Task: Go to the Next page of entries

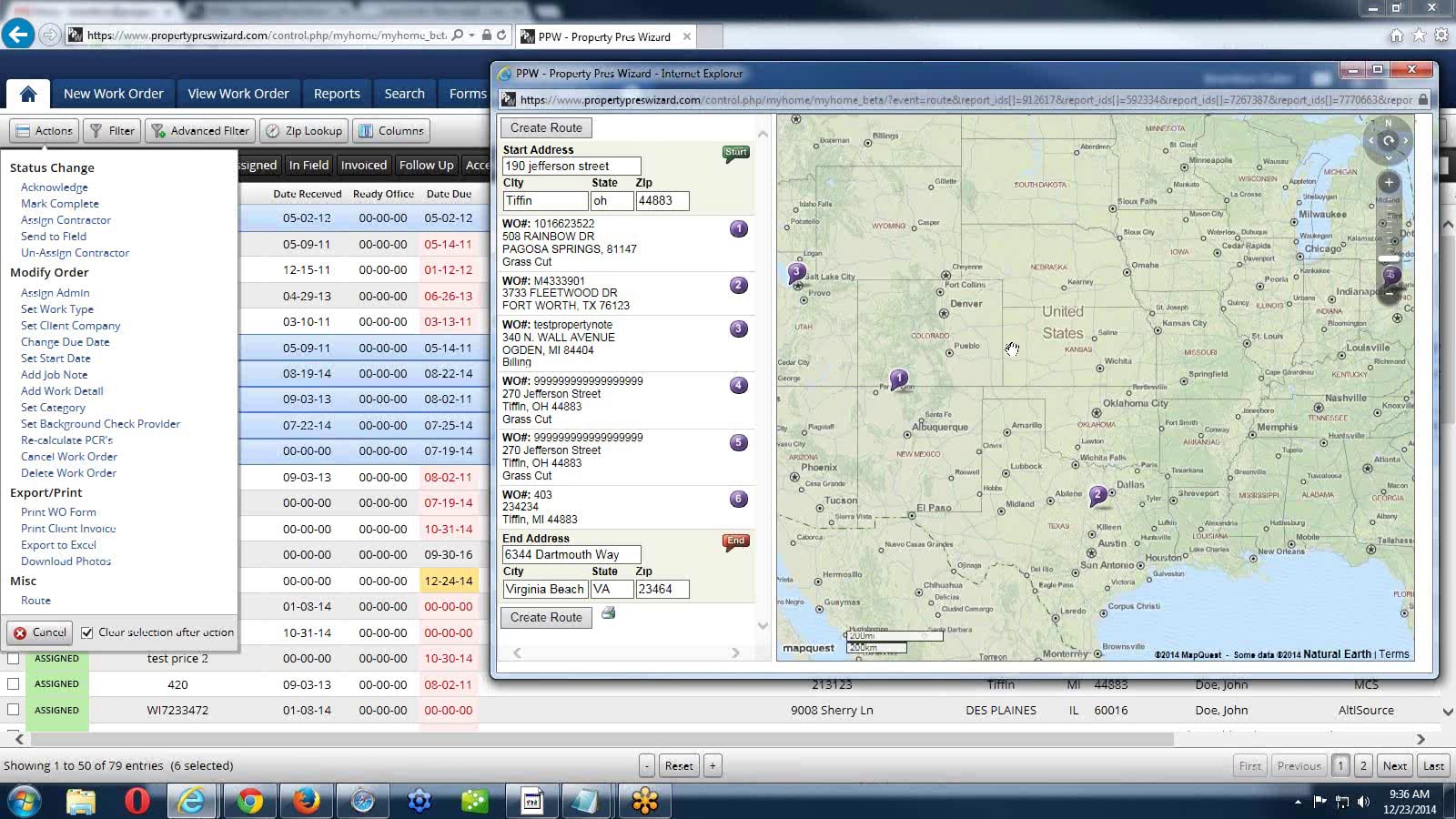Action: 1394,766
